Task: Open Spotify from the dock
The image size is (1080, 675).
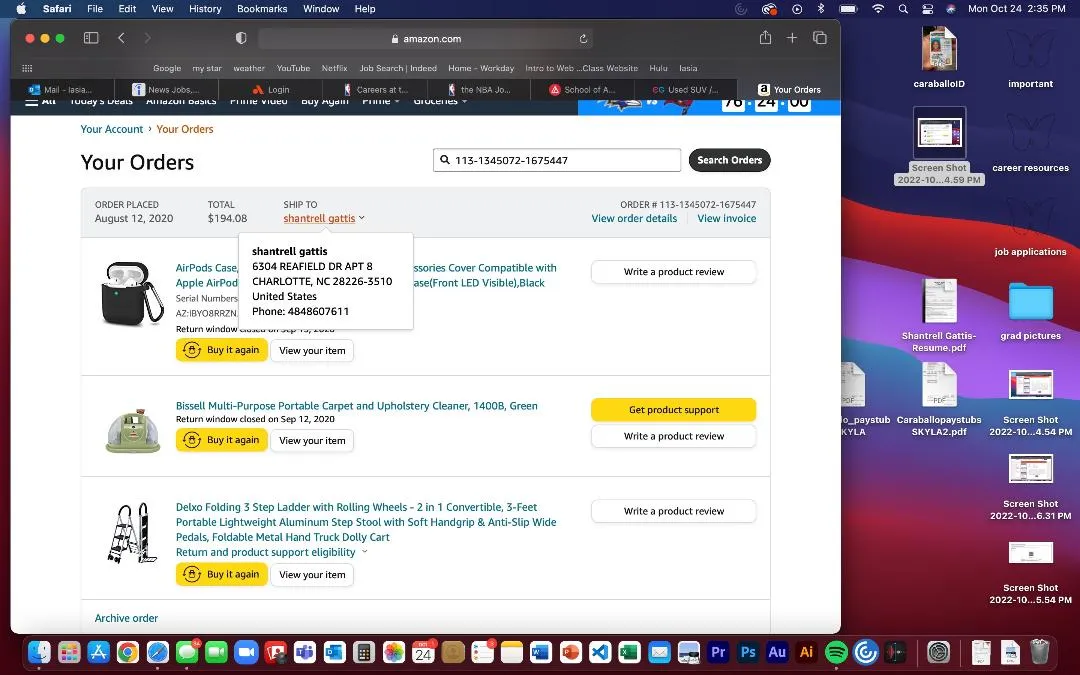Action: [x=836, y=652]
